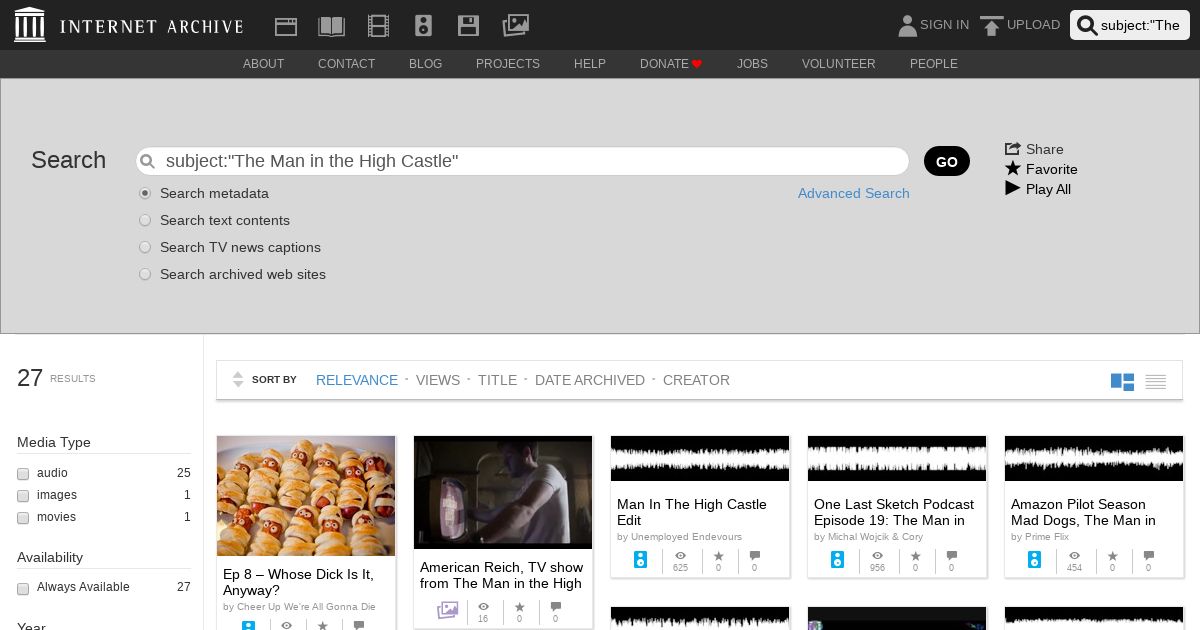Check the images media type filter

coord(23,496)
